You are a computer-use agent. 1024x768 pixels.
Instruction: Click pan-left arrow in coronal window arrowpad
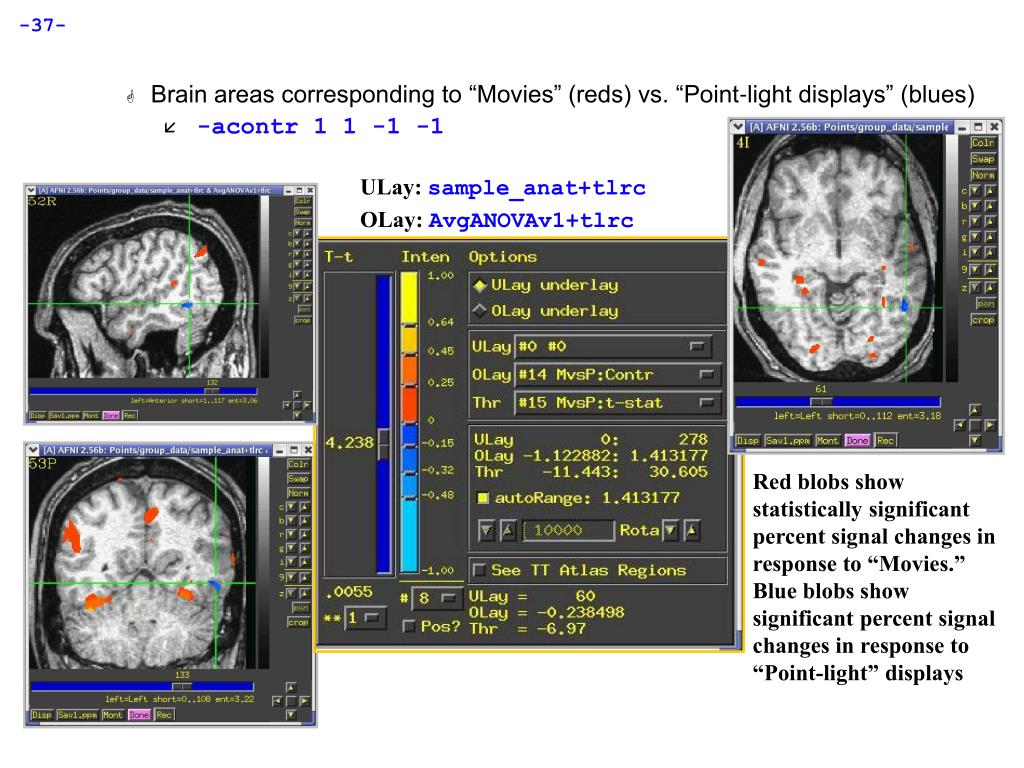(x=277, y=701)
